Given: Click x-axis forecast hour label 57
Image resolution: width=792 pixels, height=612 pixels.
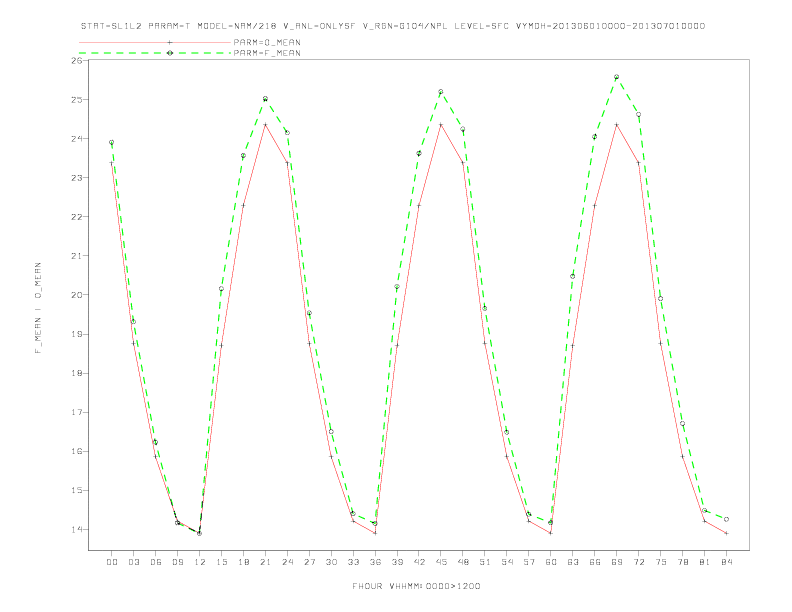Looking at the screenshot, I should point(529,562).
